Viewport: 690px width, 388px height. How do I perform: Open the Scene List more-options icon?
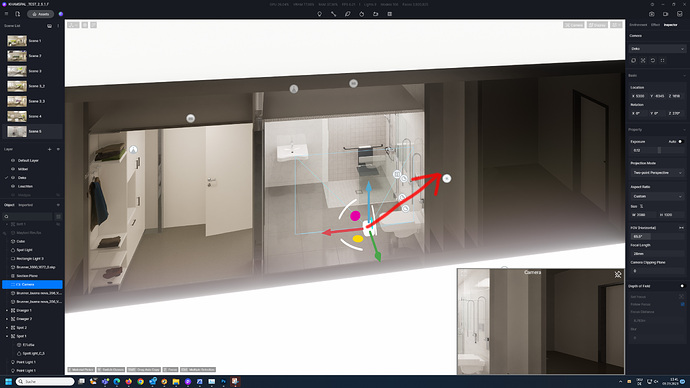tap(58, 26)
